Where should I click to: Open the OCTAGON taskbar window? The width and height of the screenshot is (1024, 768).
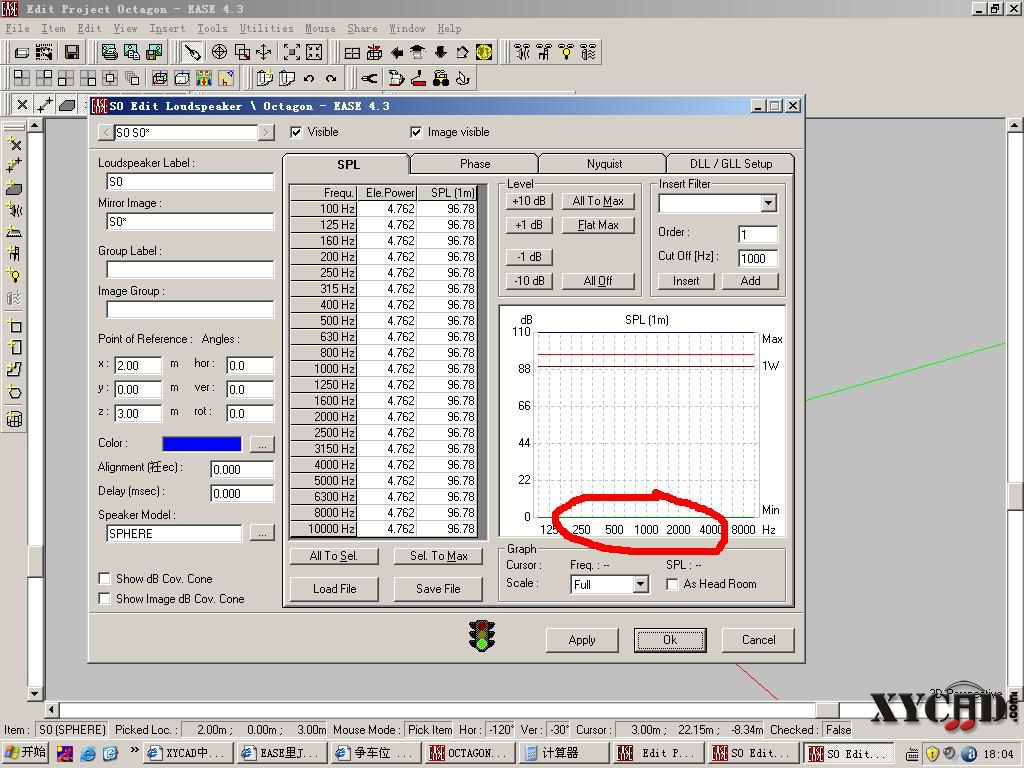tap(470, 753)
